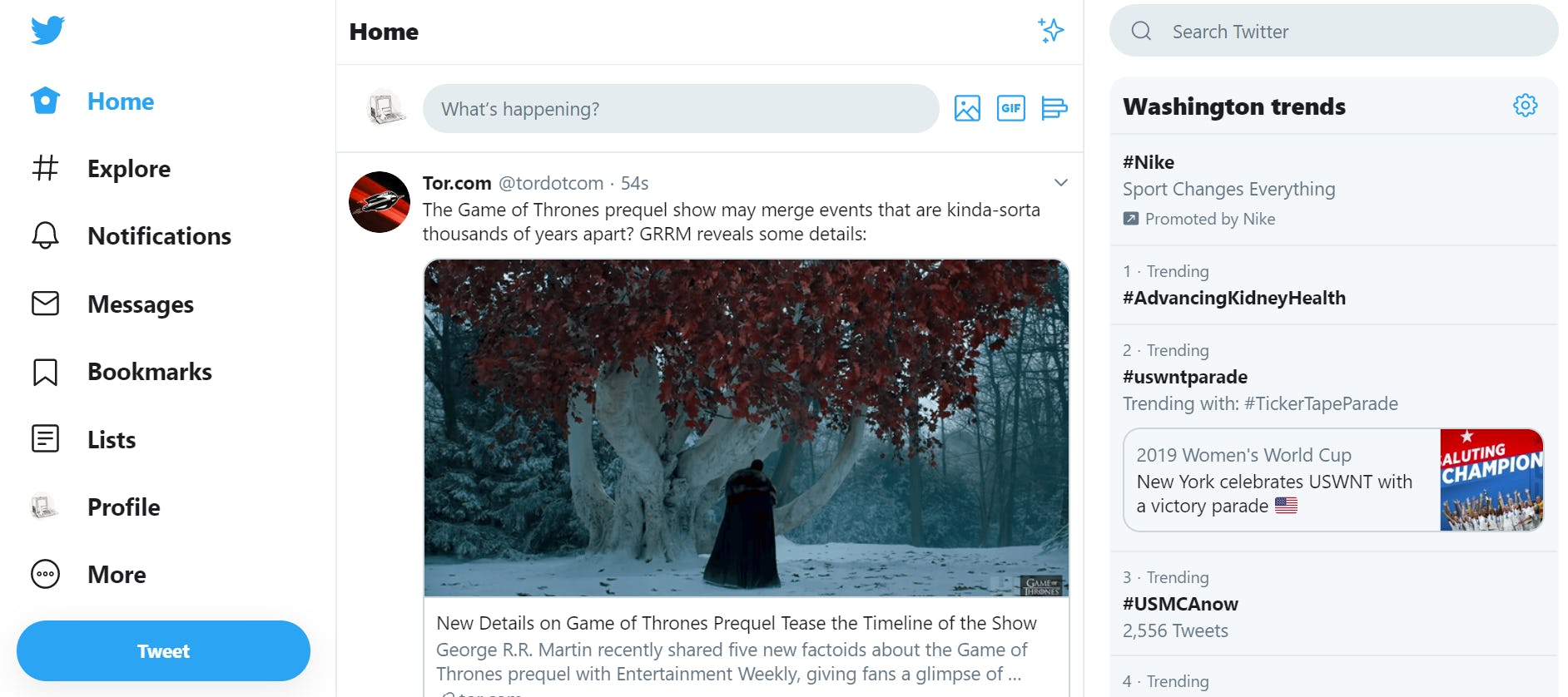
Task: Expand the Tor.com tweet options chevron
Action: 1060,182
